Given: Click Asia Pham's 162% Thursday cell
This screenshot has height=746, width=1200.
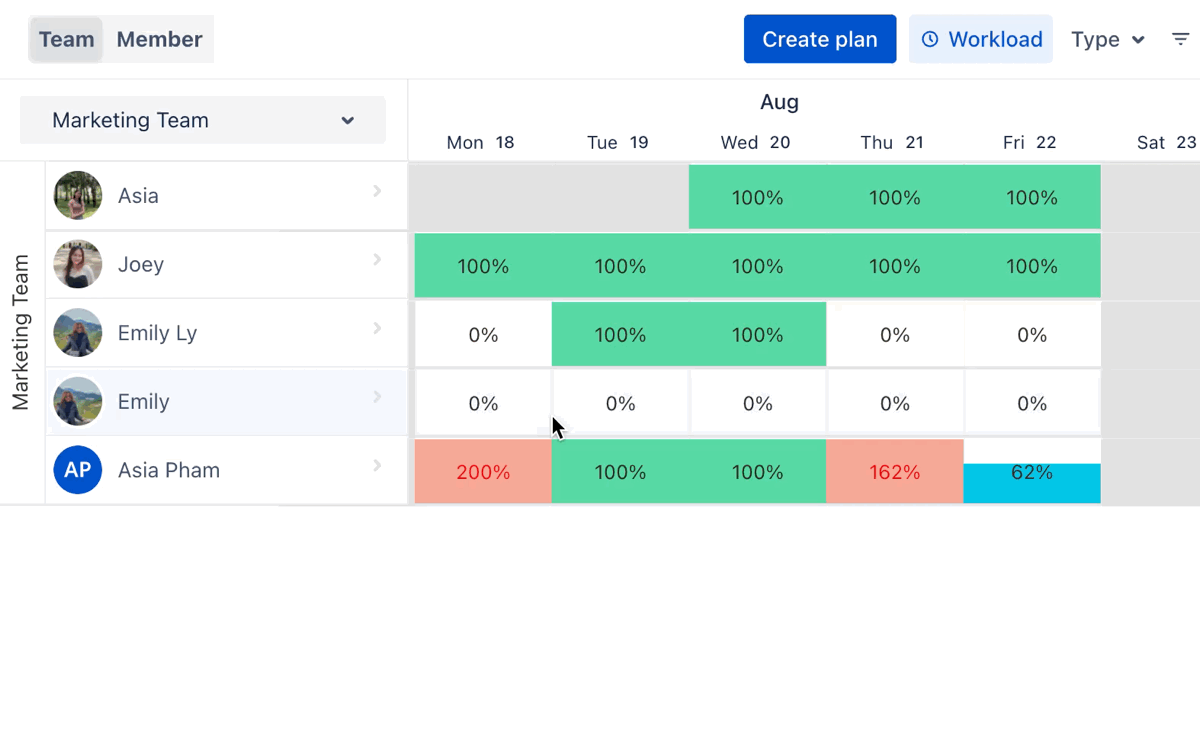Looking at the screenshot, I should coord(895,472).
